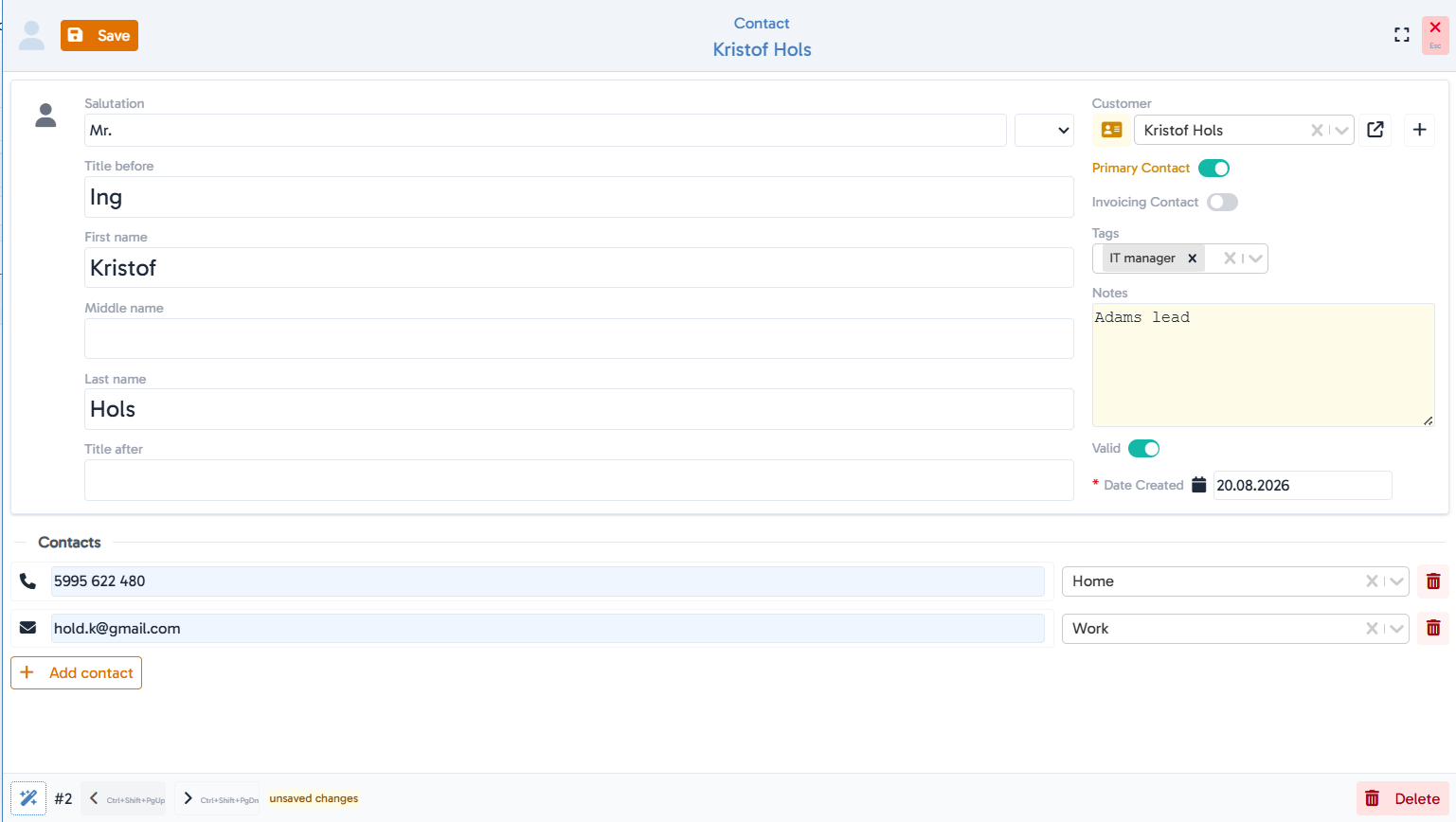The width and height of the screenshot is (1456, 822).
Task: Enable the Invoicing Contact switch
Action: pos(1222,202)
